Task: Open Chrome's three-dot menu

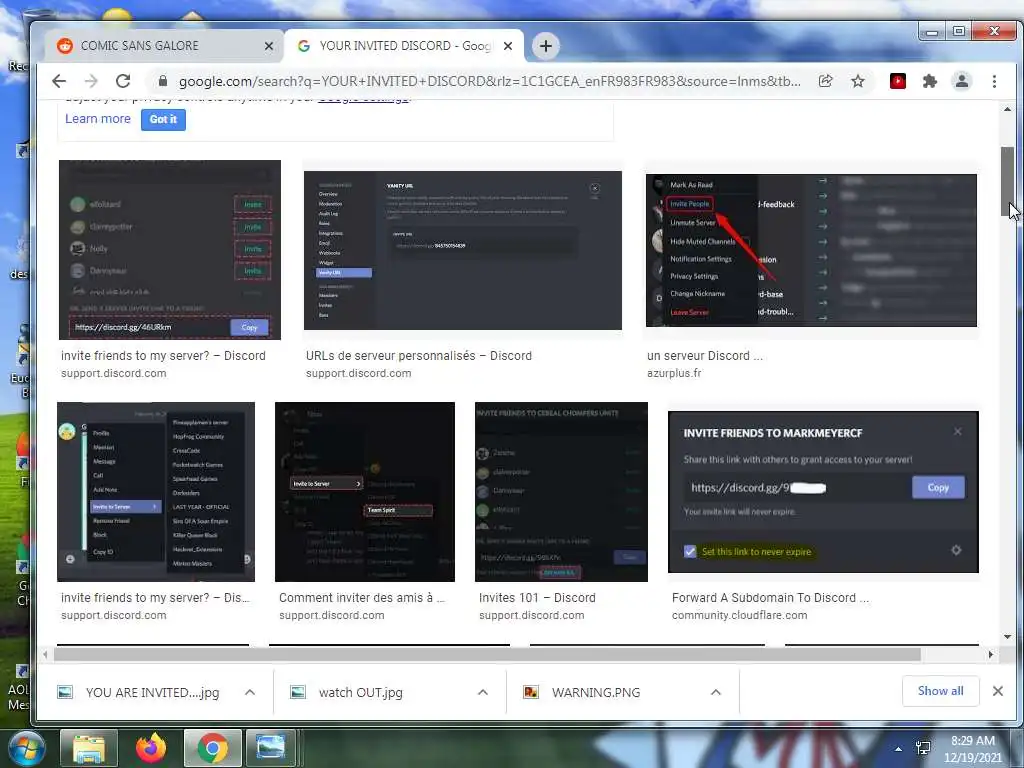Action: click(994, 81)
